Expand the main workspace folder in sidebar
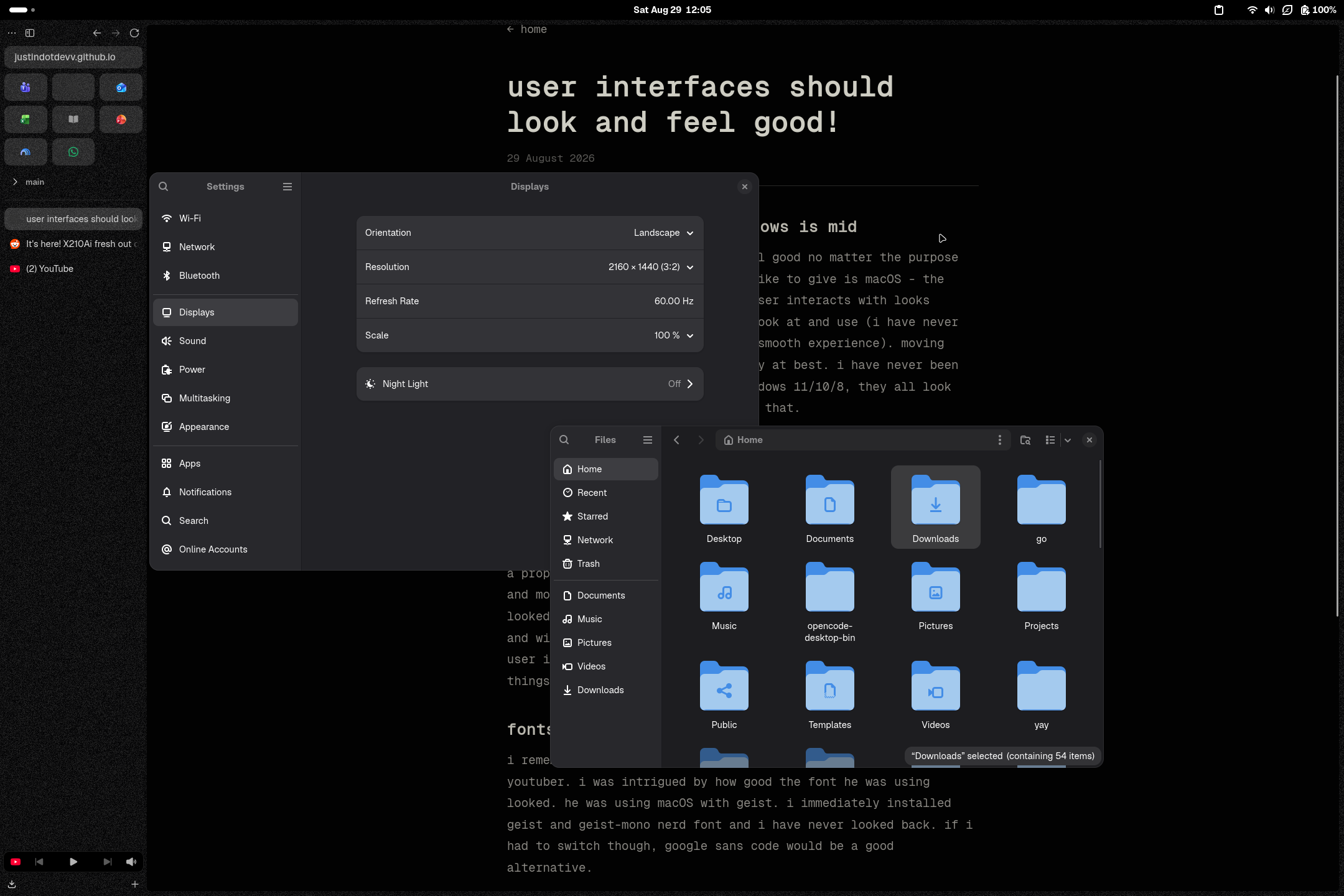 pos(16,182)
